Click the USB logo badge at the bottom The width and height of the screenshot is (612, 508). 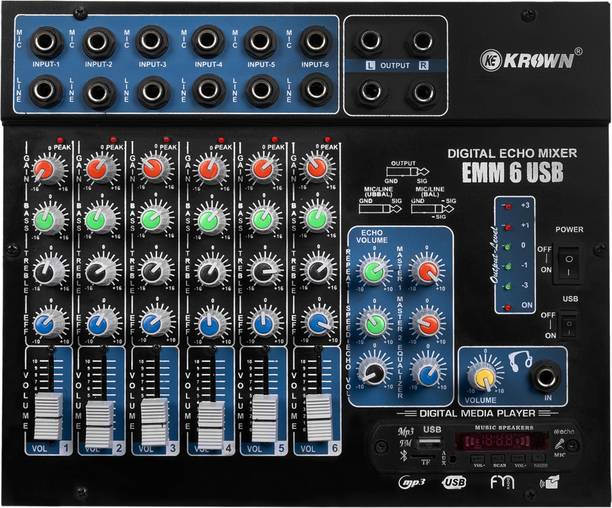tap(454, 482)
